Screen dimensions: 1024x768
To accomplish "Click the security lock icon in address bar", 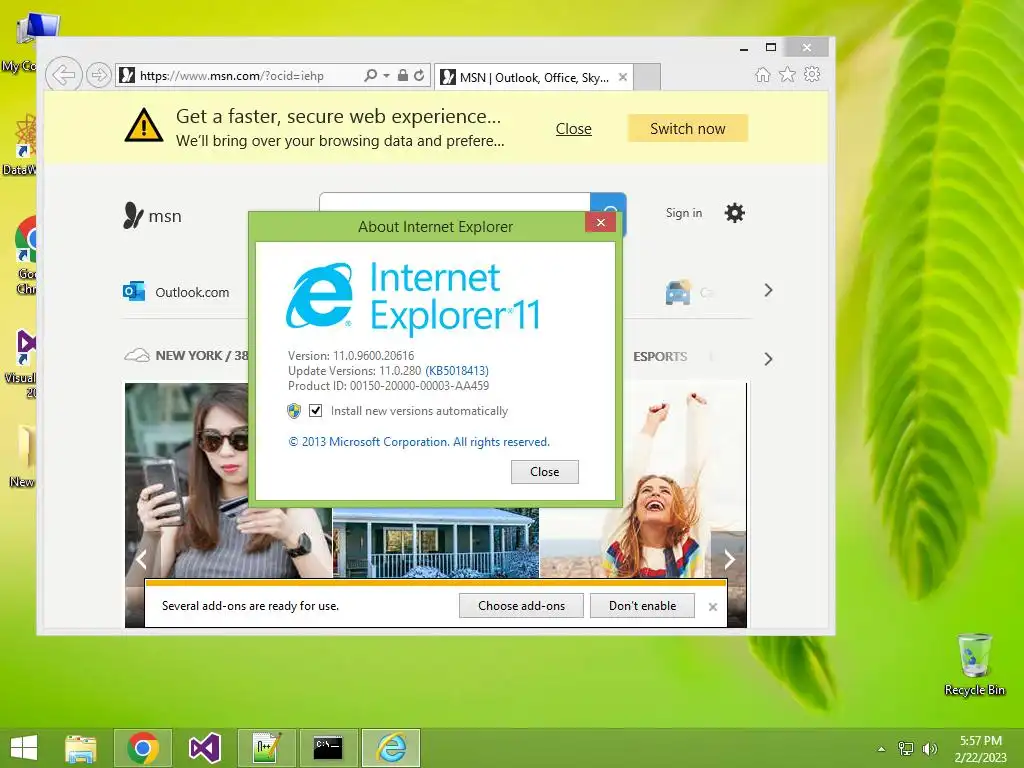I will tap(403, 76).
